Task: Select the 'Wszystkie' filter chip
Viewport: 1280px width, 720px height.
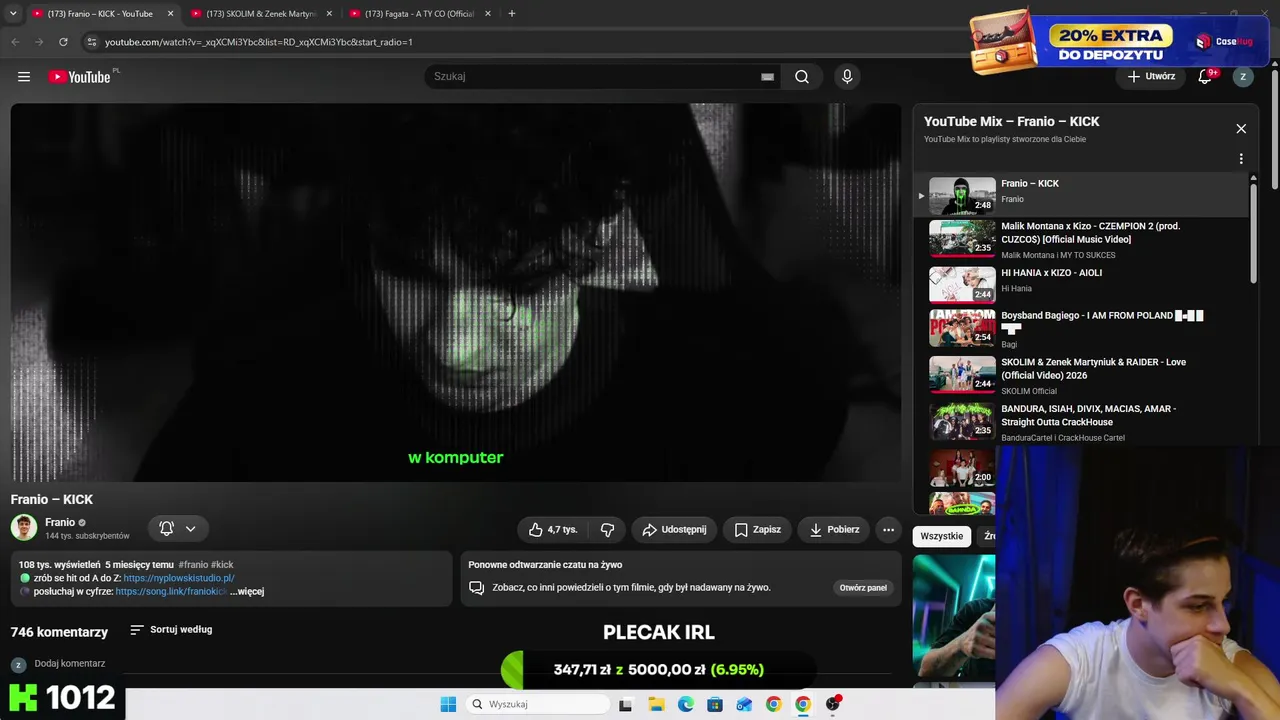Action: 942,537
